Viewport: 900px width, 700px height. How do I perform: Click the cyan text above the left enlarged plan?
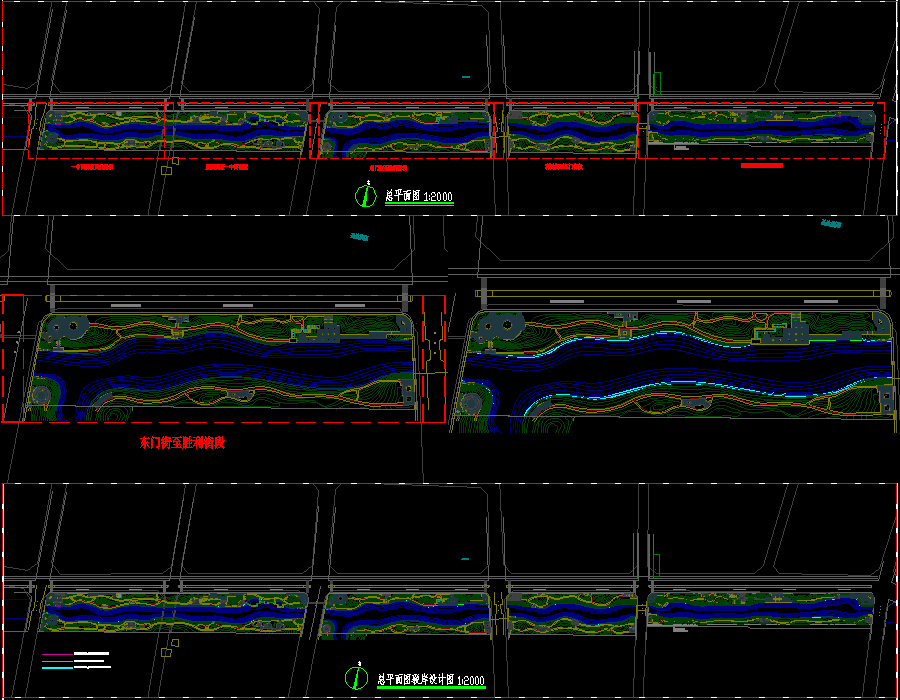point(359,237)
